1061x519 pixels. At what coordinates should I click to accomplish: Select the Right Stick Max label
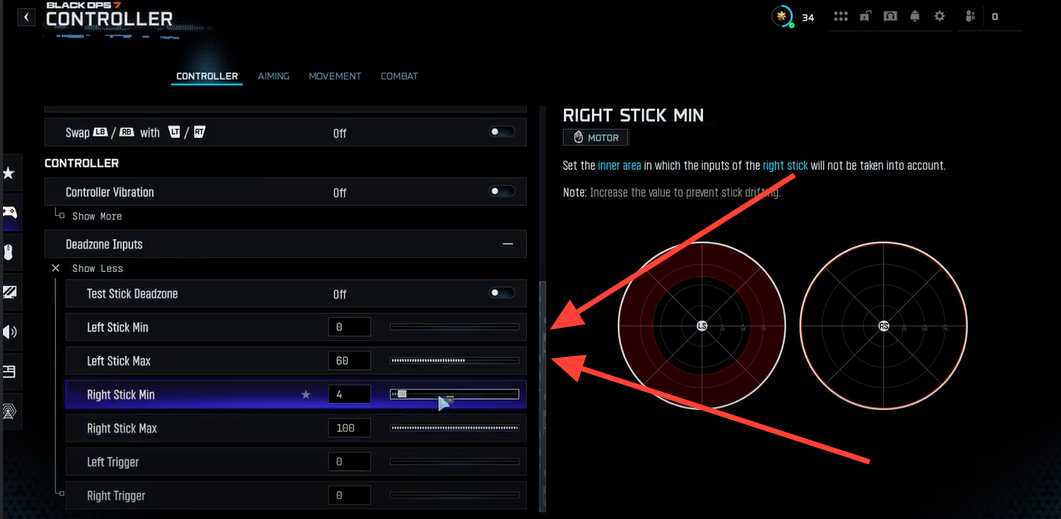[122, 428]
